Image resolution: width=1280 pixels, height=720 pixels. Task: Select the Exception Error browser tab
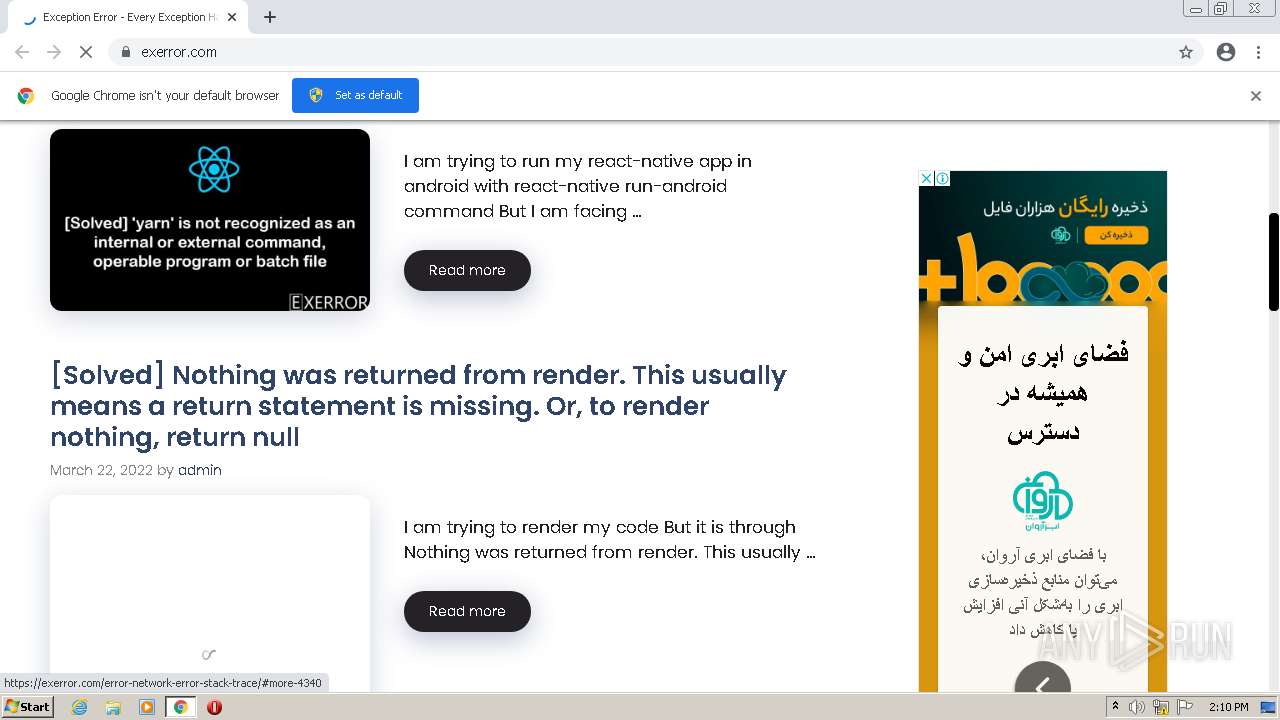point(130,17)
